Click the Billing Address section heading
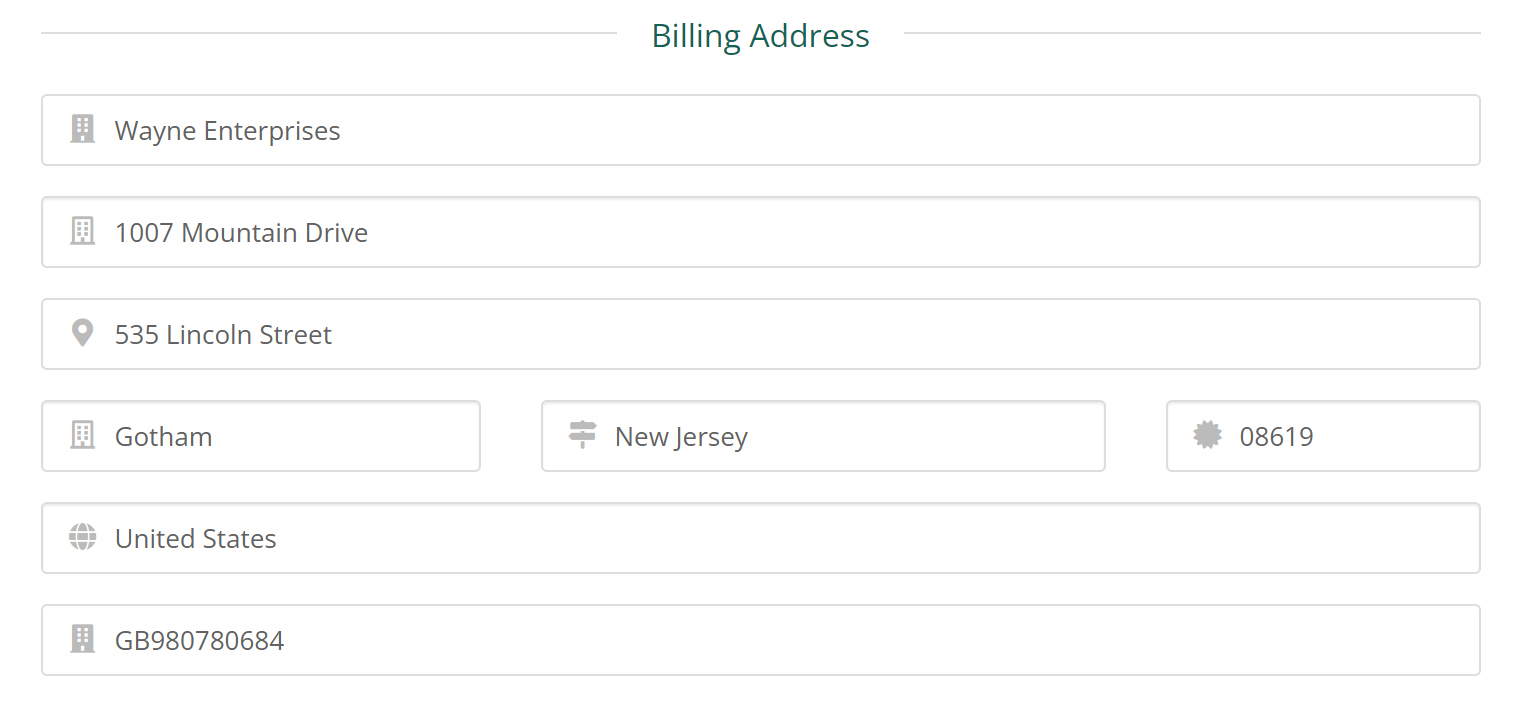Screen dimensions: 1523x706 point(760,36)
